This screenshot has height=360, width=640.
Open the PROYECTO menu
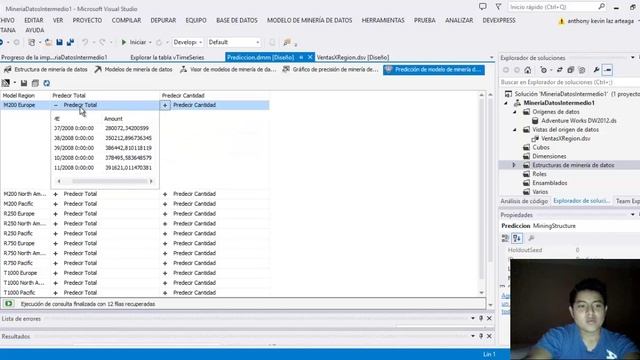coord(87,20)
